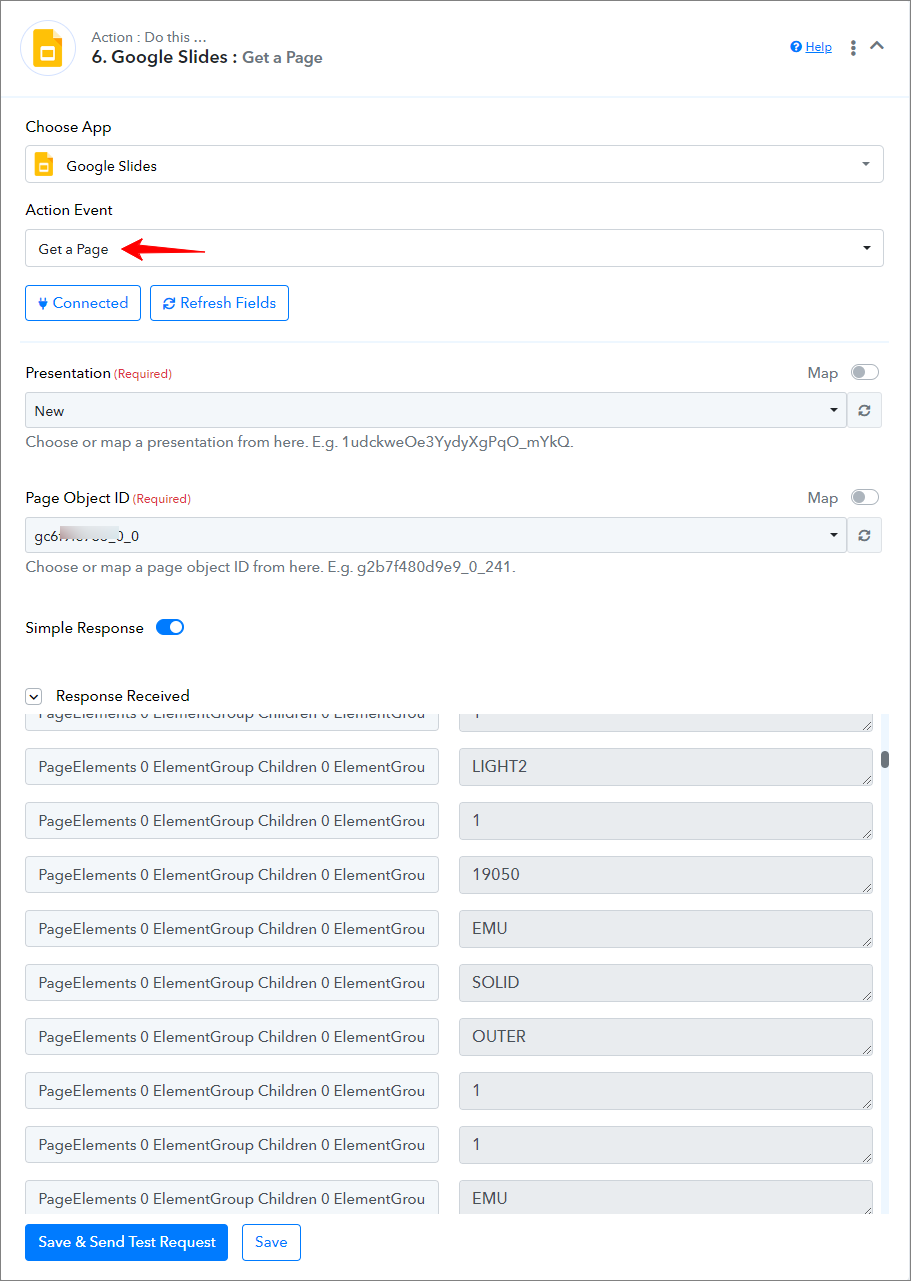Click the Google Slides icon in Choose App
911x1281 pixels.
[44, 165]
